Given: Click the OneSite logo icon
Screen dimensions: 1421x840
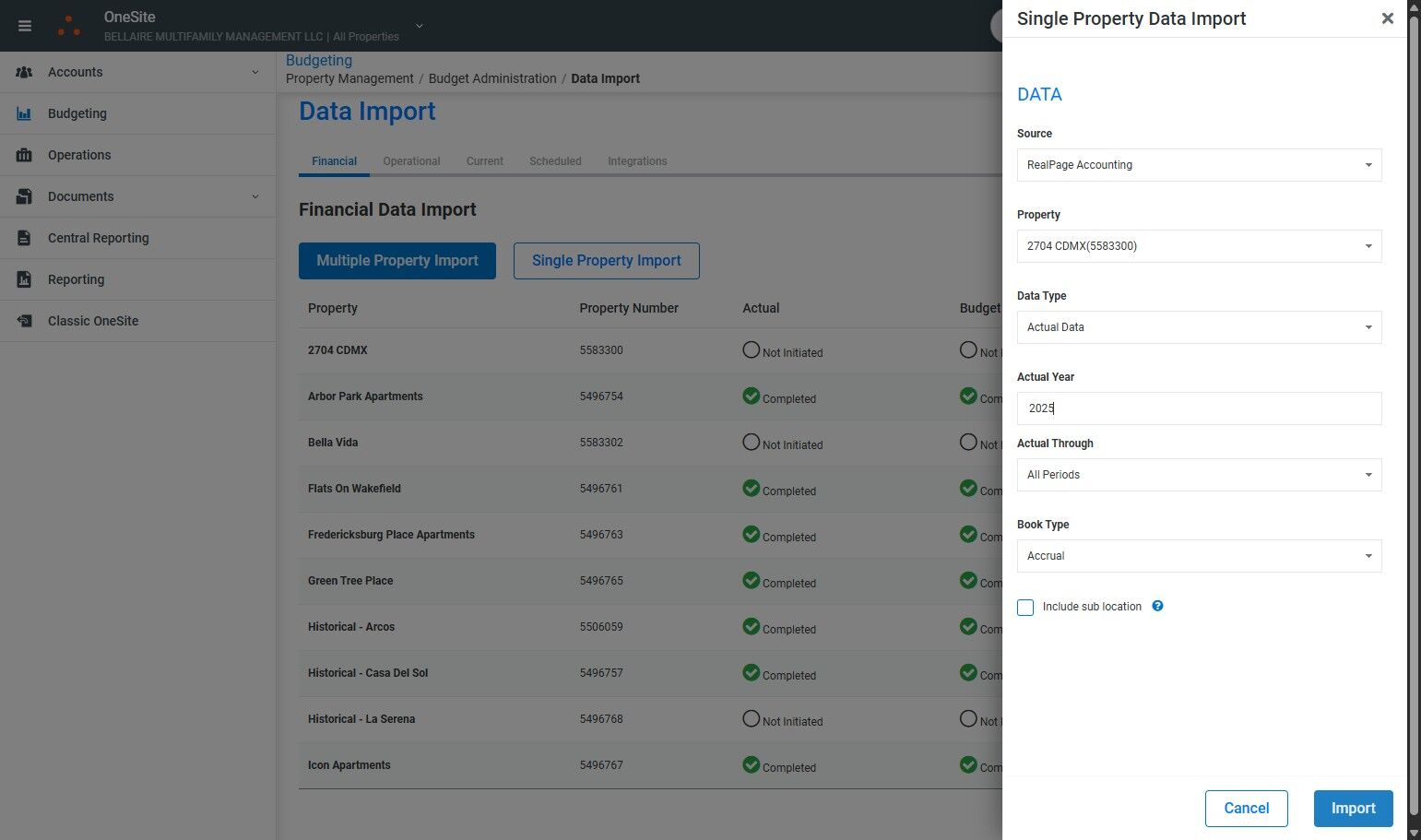Looking at the screenshot, I should 69,26.
